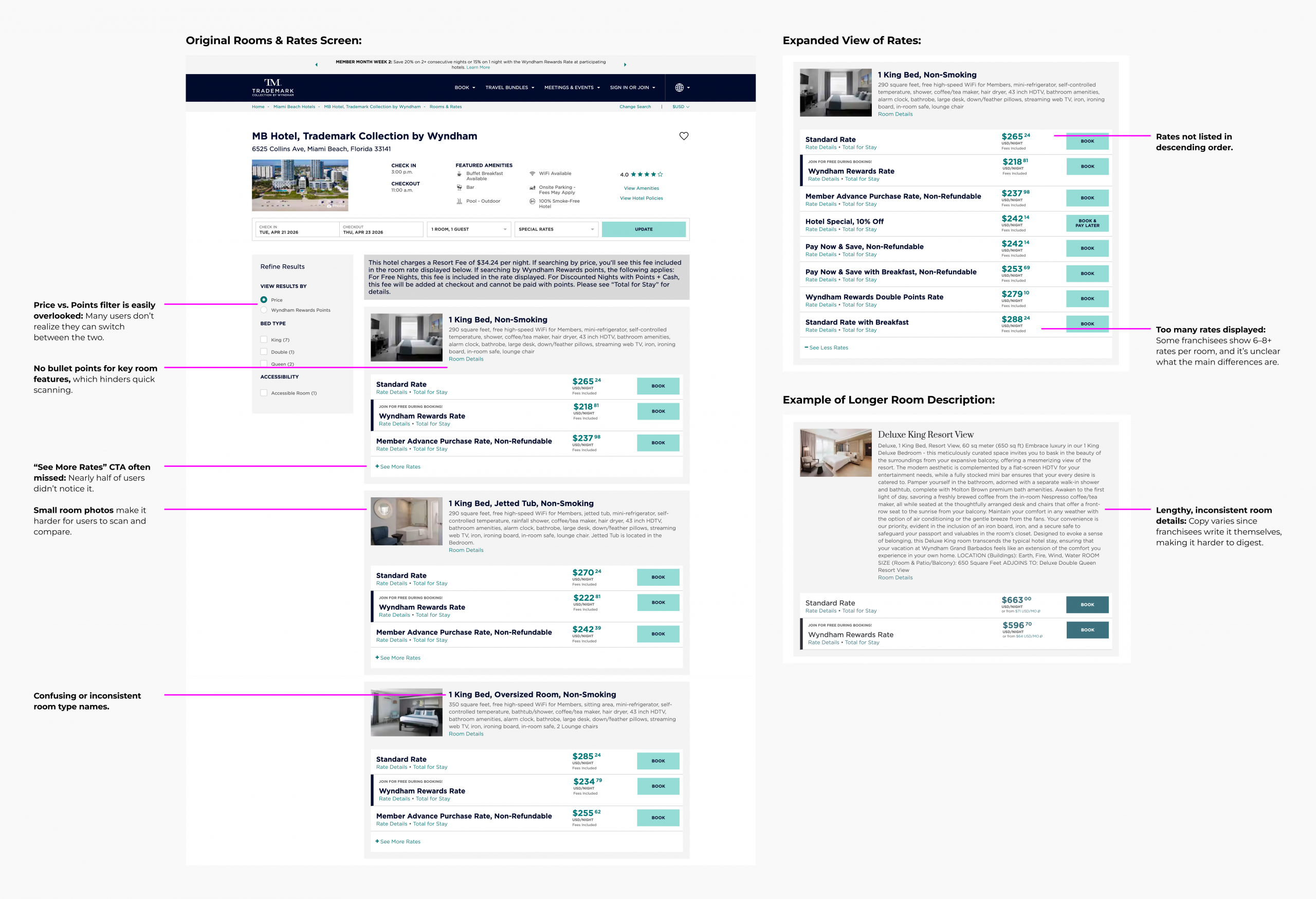Check the Queen (2) bed type filter
Screen dimensions: 1316x899
(x=264, y=364)
